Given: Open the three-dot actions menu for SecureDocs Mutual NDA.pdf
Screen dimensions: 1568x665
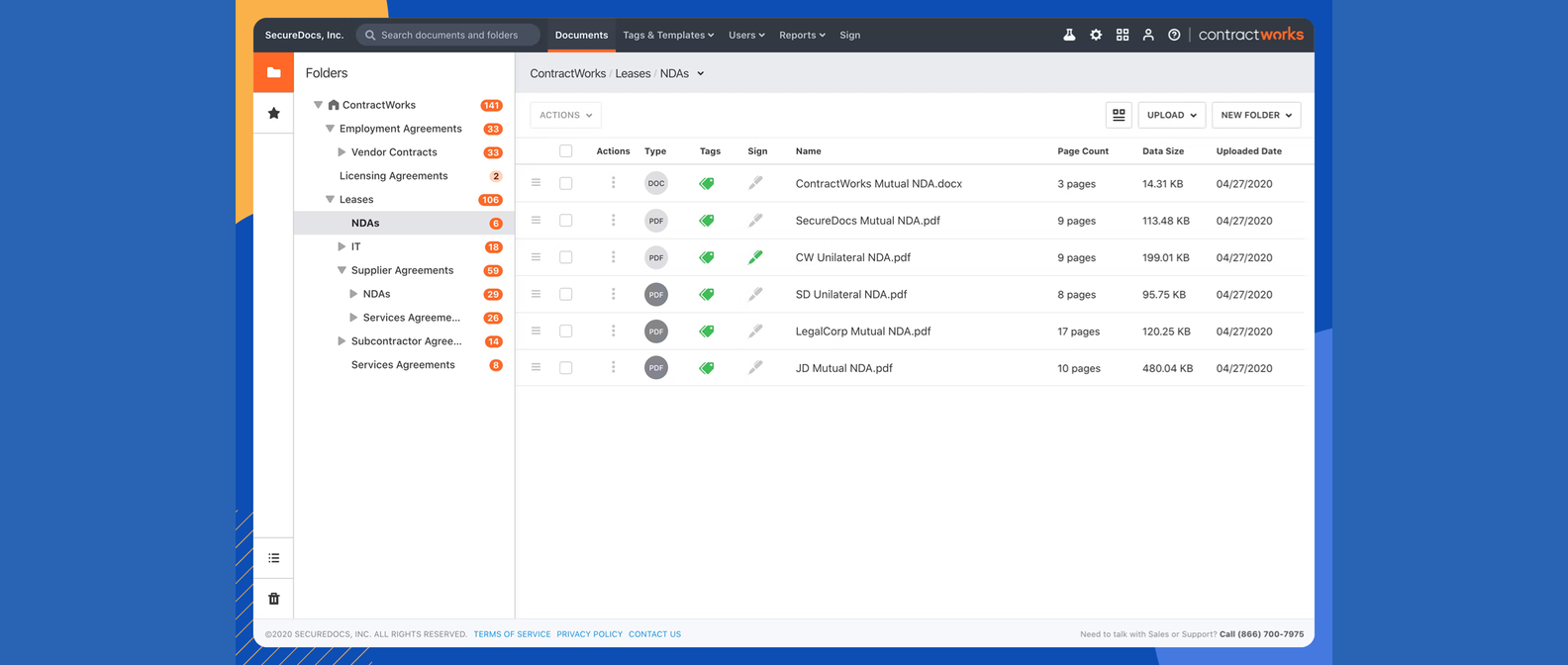Looking at the screenshot, I should point(613,221).
